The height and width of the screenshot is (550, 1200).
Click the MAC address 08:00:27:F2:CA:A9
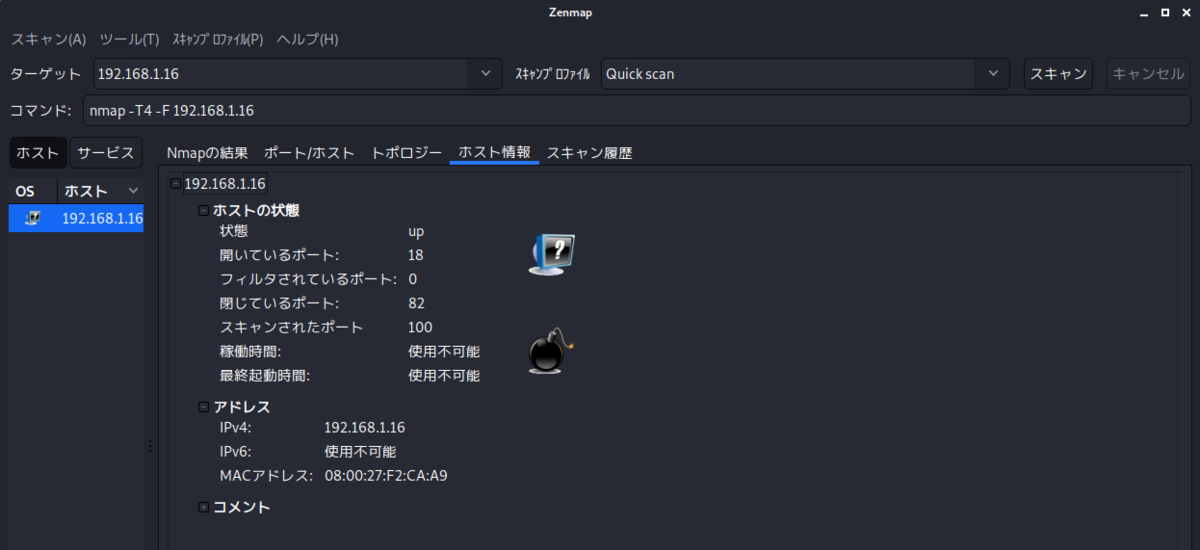(x=386, y=475)
